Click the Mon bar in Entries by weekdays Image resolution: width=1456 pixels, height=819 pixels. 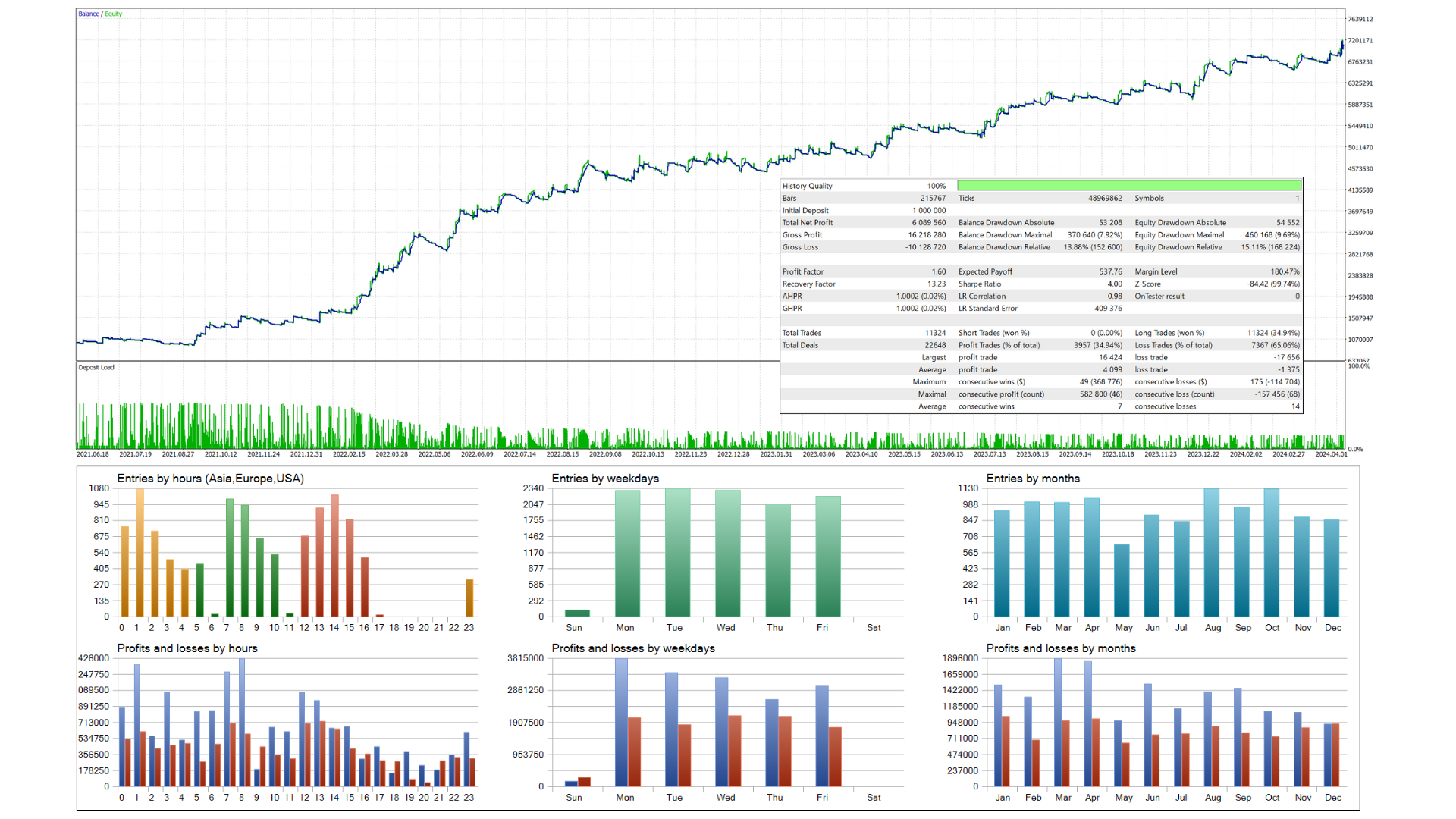[x=627, y=554]
